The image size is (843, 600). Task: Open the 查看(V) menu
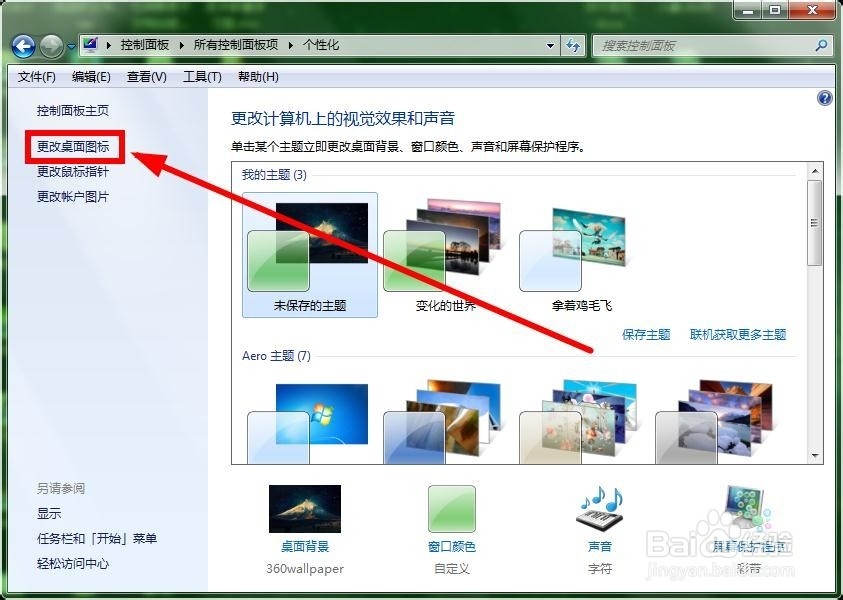click(x=145, y=77)
